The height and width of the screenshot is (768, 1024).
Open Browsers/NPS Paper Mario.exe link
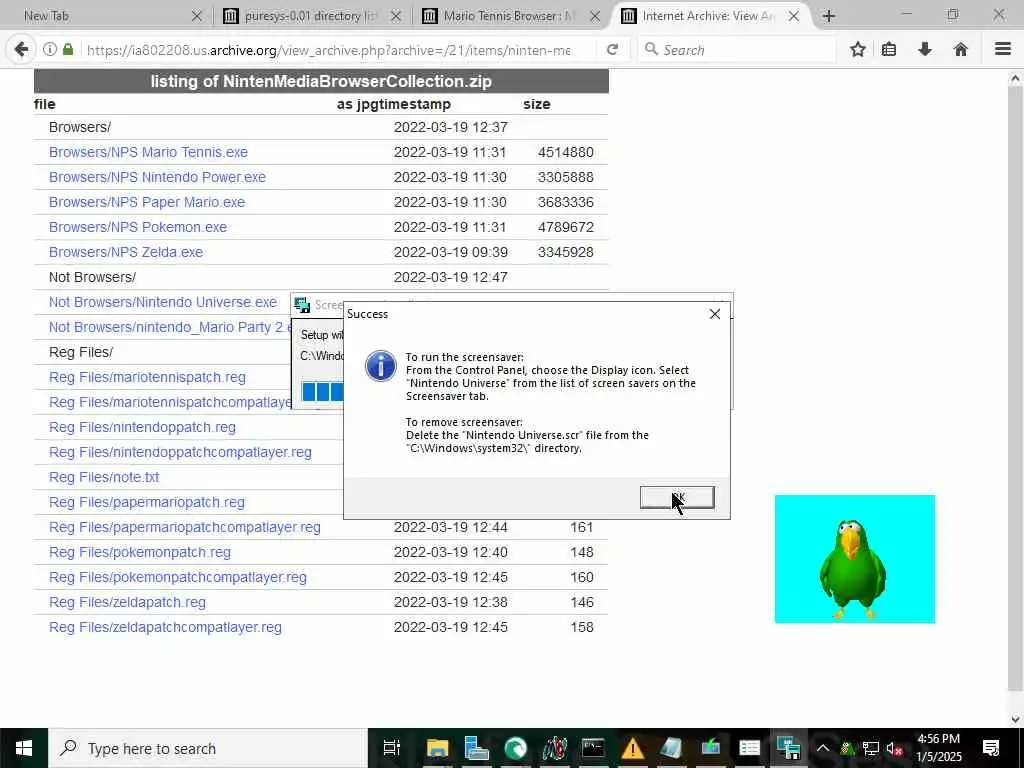tap(147, 202)
